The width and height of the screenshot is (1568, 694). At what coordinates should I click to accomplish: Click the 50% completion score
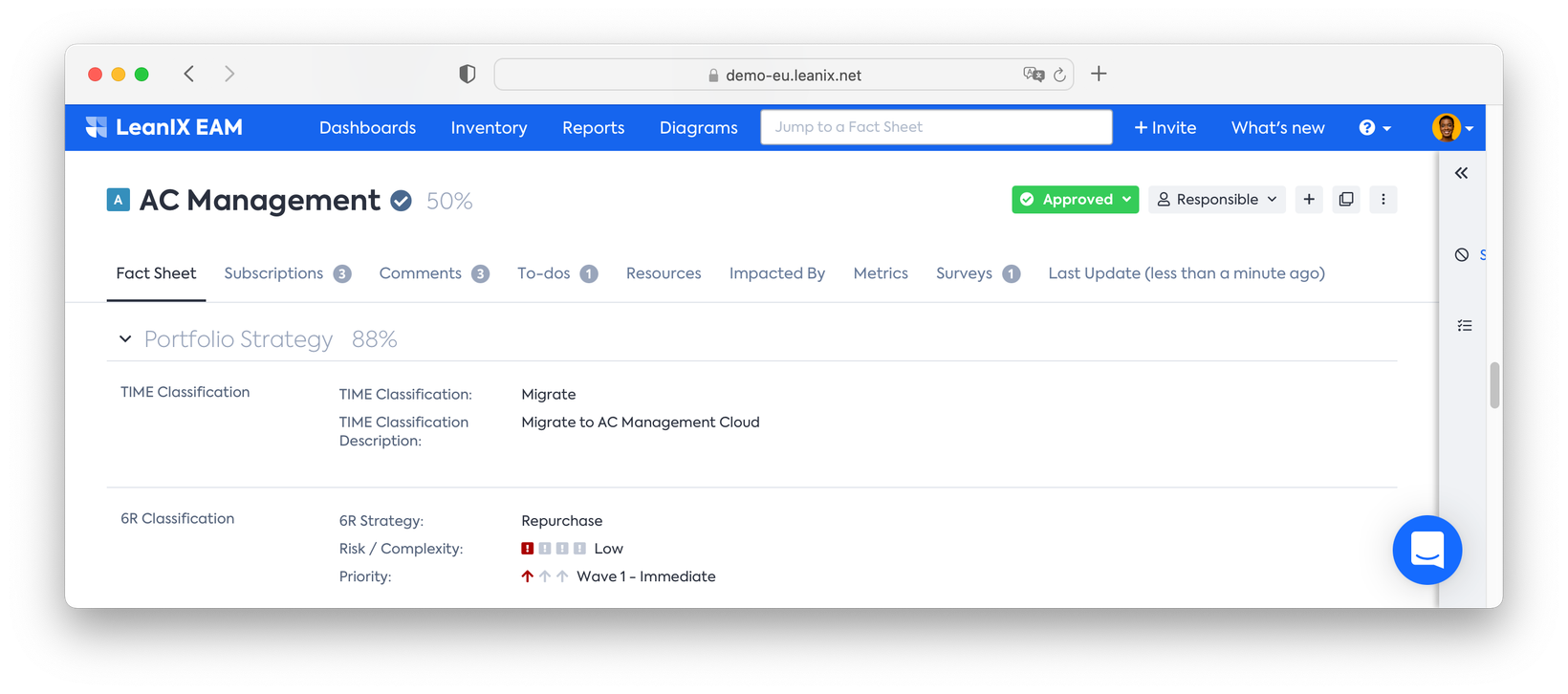pyautogui.click(x=449, y=201)
